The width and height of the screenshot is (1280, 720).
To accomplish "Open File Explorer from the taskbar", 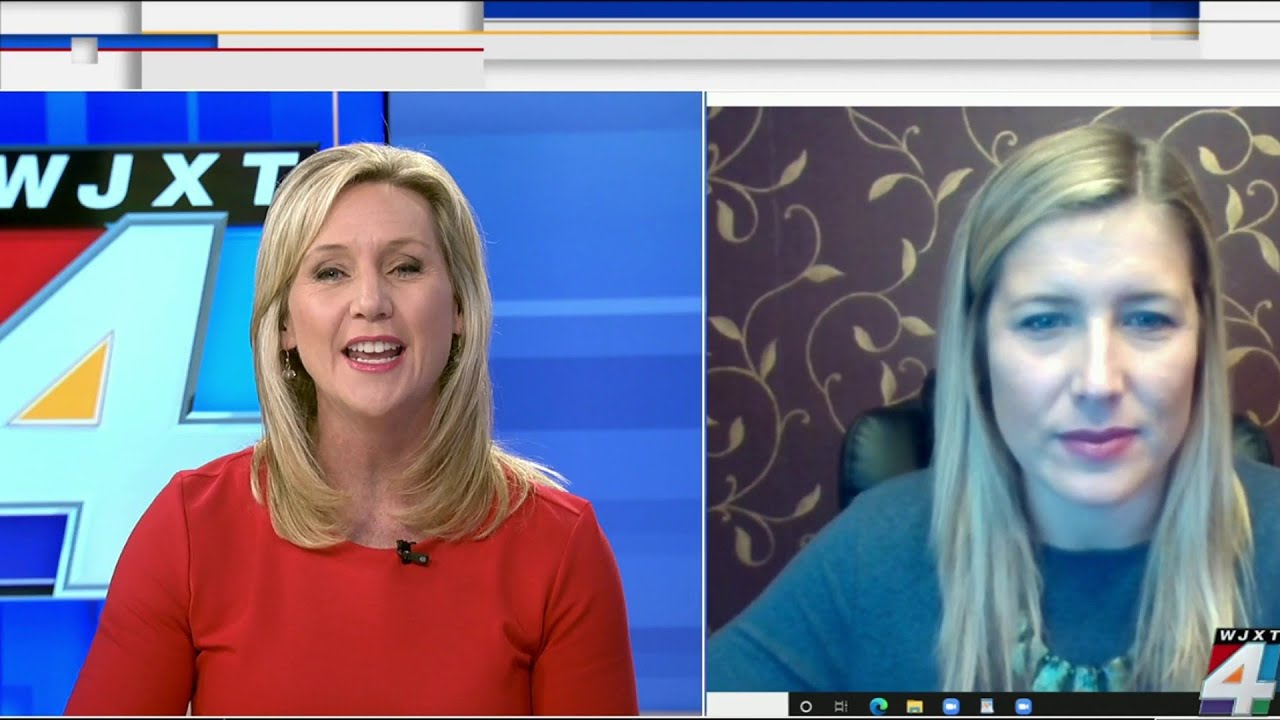I will pyautogui.click(x=915, y=706).
